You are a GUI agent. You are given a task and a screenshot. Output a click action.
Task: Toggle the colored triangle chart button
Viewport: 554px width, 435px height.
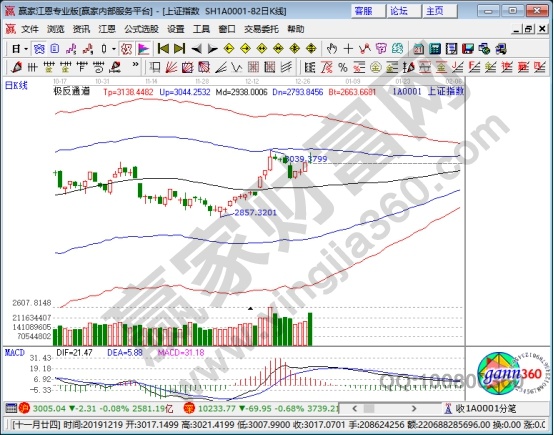tap(144, 49)
